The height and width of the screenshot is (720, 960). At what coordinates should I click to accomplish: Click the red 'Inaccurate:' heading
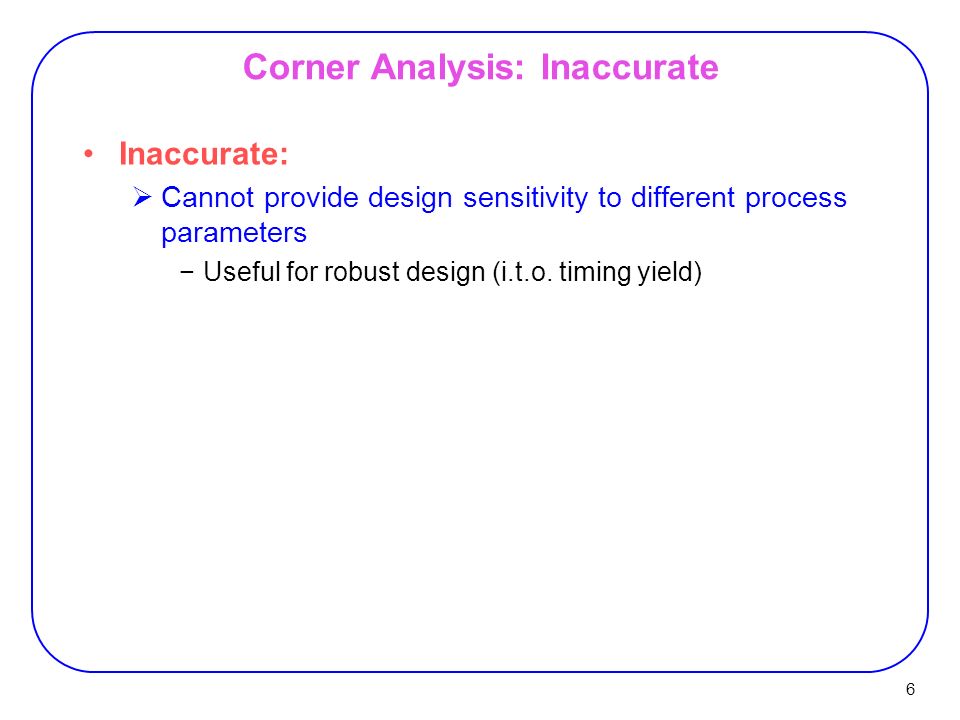click(203, 153)
